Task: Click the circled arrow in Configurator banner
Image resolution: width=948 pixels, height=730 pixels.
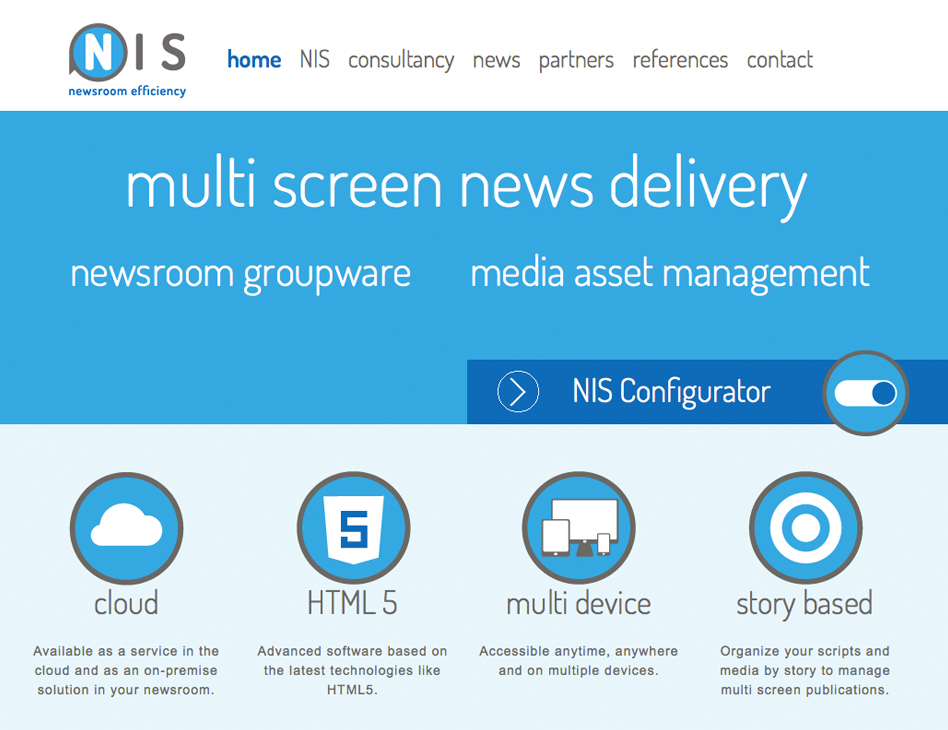Action: (x=518, y=392)
